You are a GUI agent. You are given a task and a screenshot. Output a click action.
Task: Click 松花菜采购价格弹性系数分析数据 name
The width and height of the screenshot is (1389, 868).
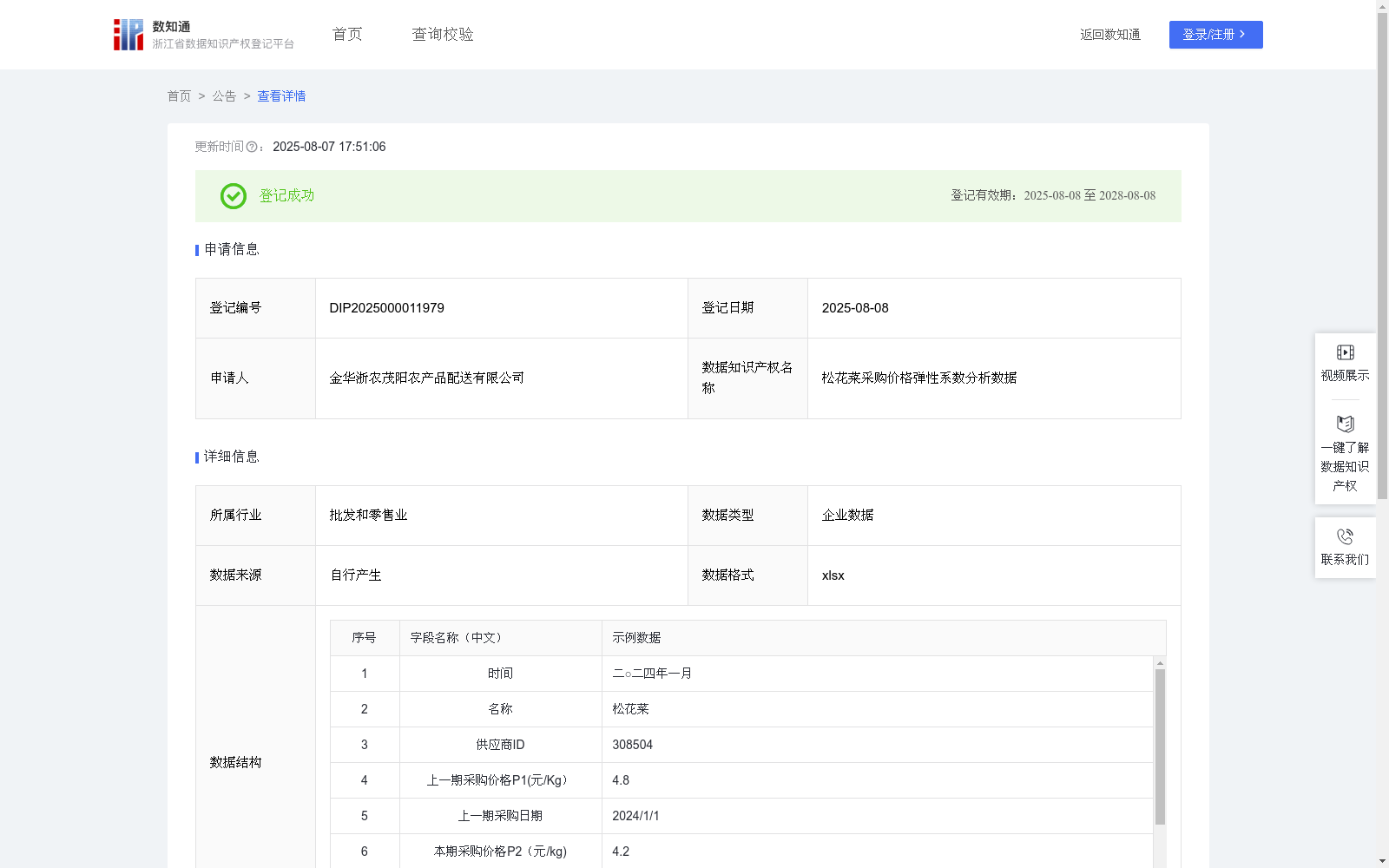pyautogui.click(x=919, y=378)
